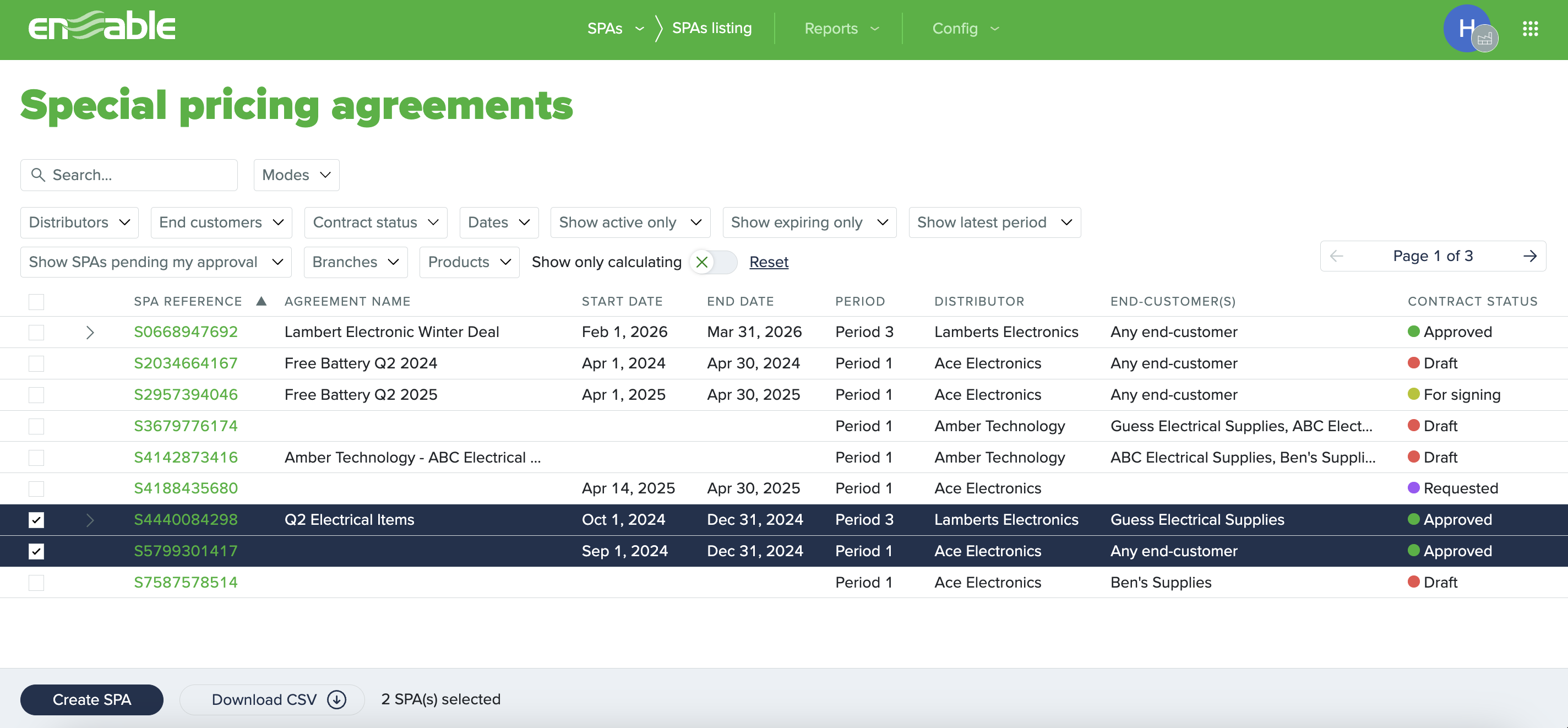The image size is (1568, 728).
Task: Click the Approved status dot for S0668947692
Action: pos(1413,331)
